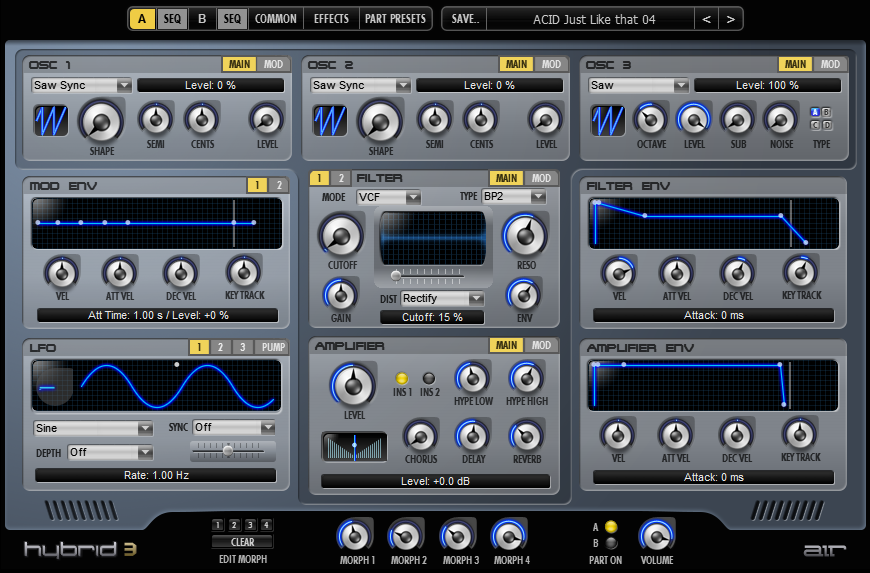
Task: Click the OSC 3 waveform display icon
Action: tap(608, 120)
